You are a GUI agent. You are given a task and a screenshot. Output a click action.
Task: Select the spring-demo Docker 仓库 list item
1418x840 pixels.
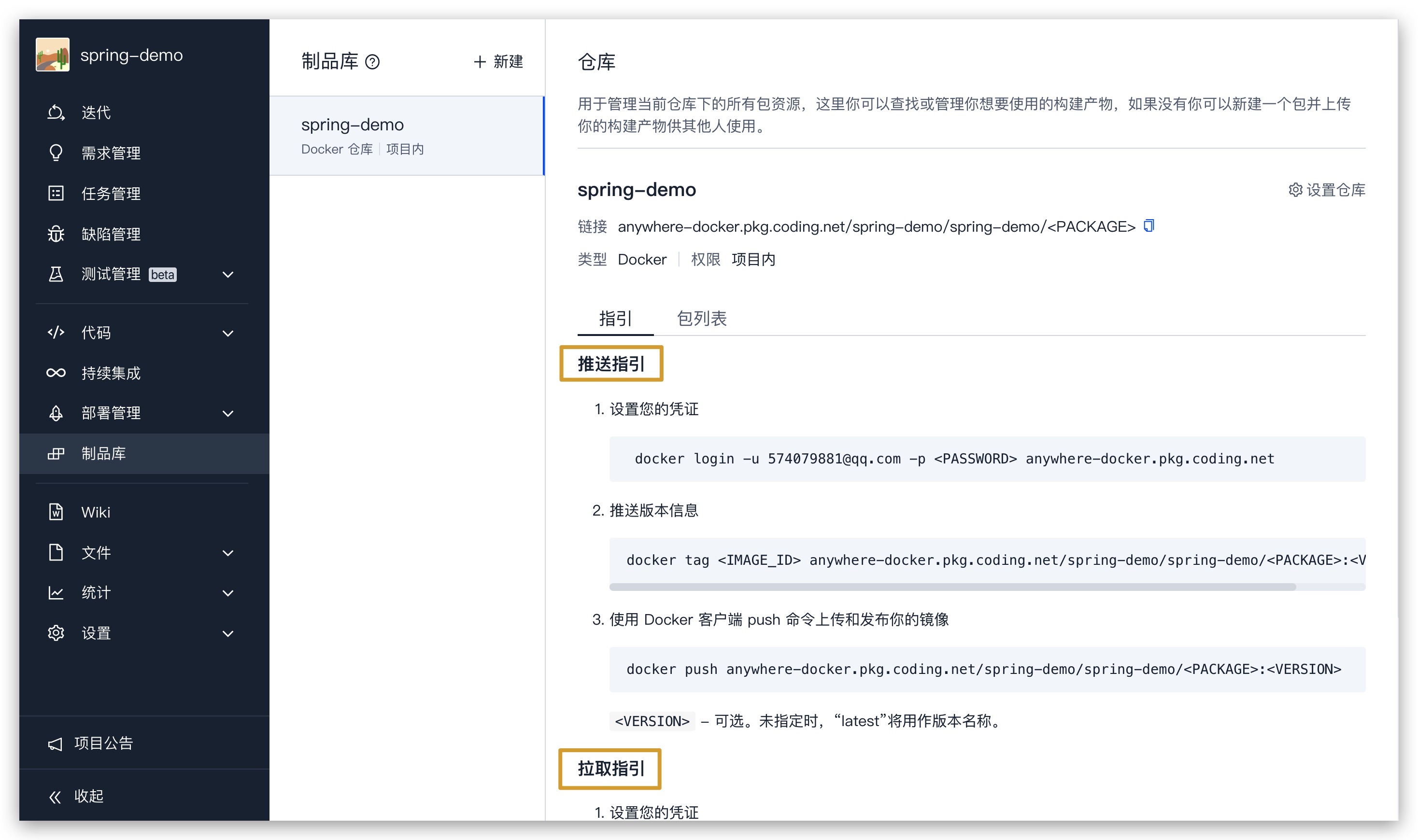tap(407, 136)
